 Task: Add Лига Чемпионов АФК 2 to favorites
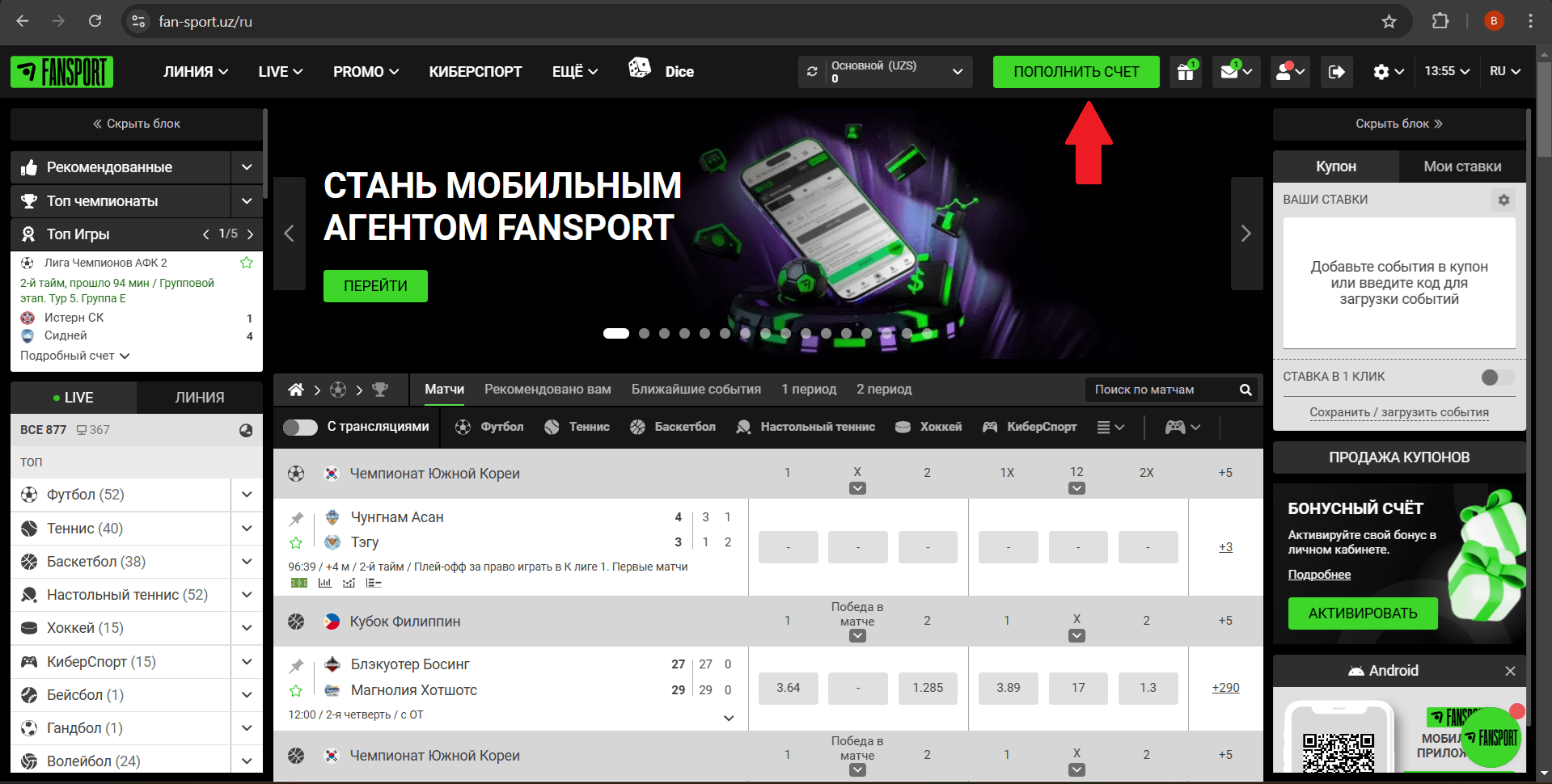pos(247,263)
